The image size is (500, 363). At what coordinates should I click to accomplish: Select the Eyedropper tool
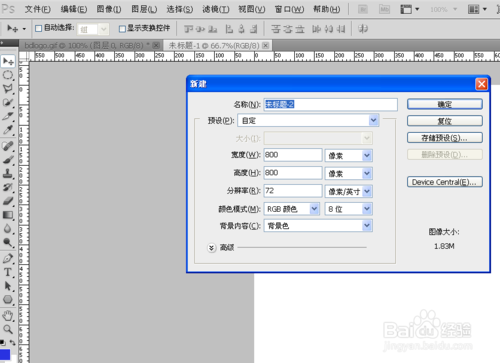click(8, 130)
